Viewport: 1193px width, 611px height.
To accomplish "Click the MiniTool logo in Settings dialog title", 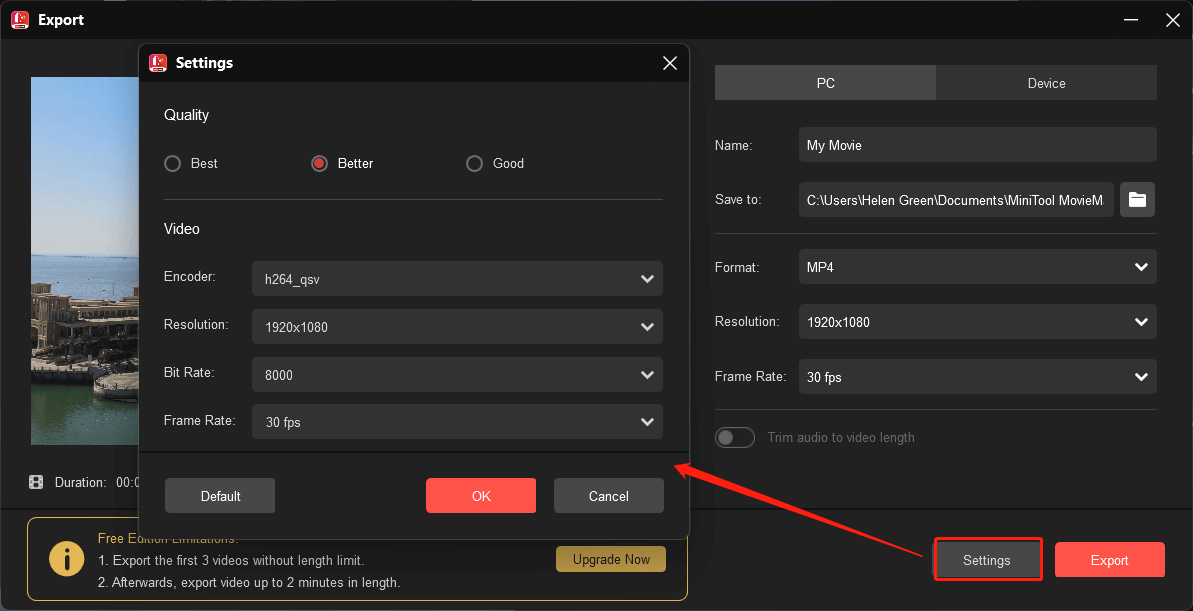I will (157, 62).
